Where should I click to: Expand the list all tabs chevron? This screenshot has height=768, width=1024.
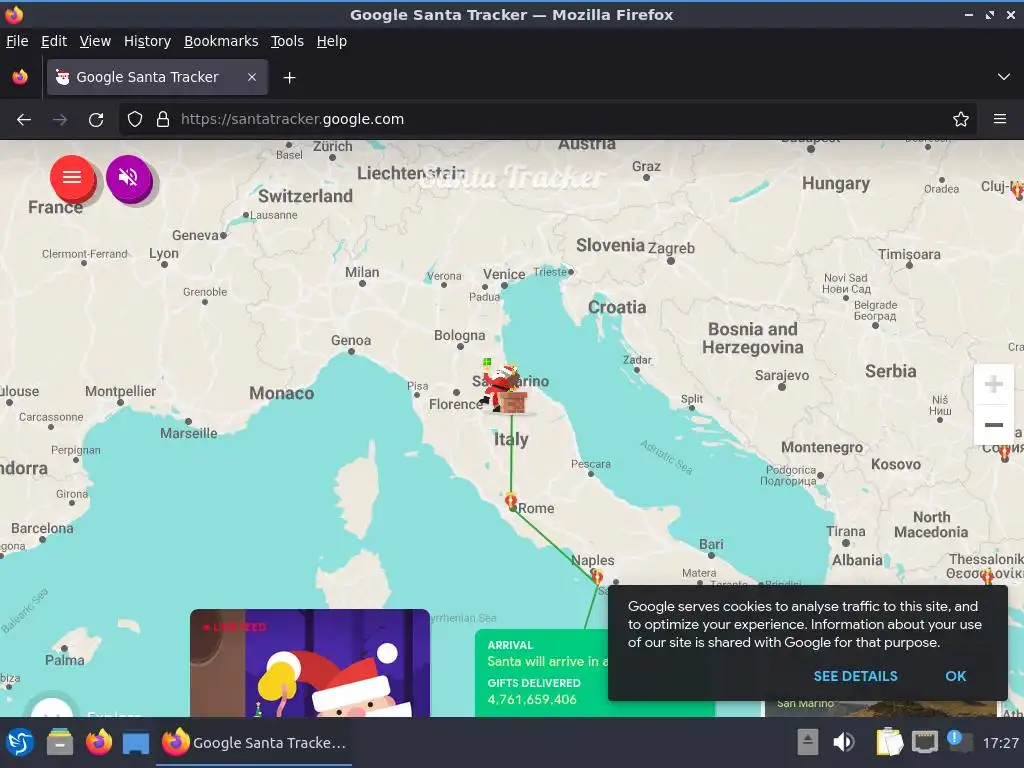pos(1004,77)
